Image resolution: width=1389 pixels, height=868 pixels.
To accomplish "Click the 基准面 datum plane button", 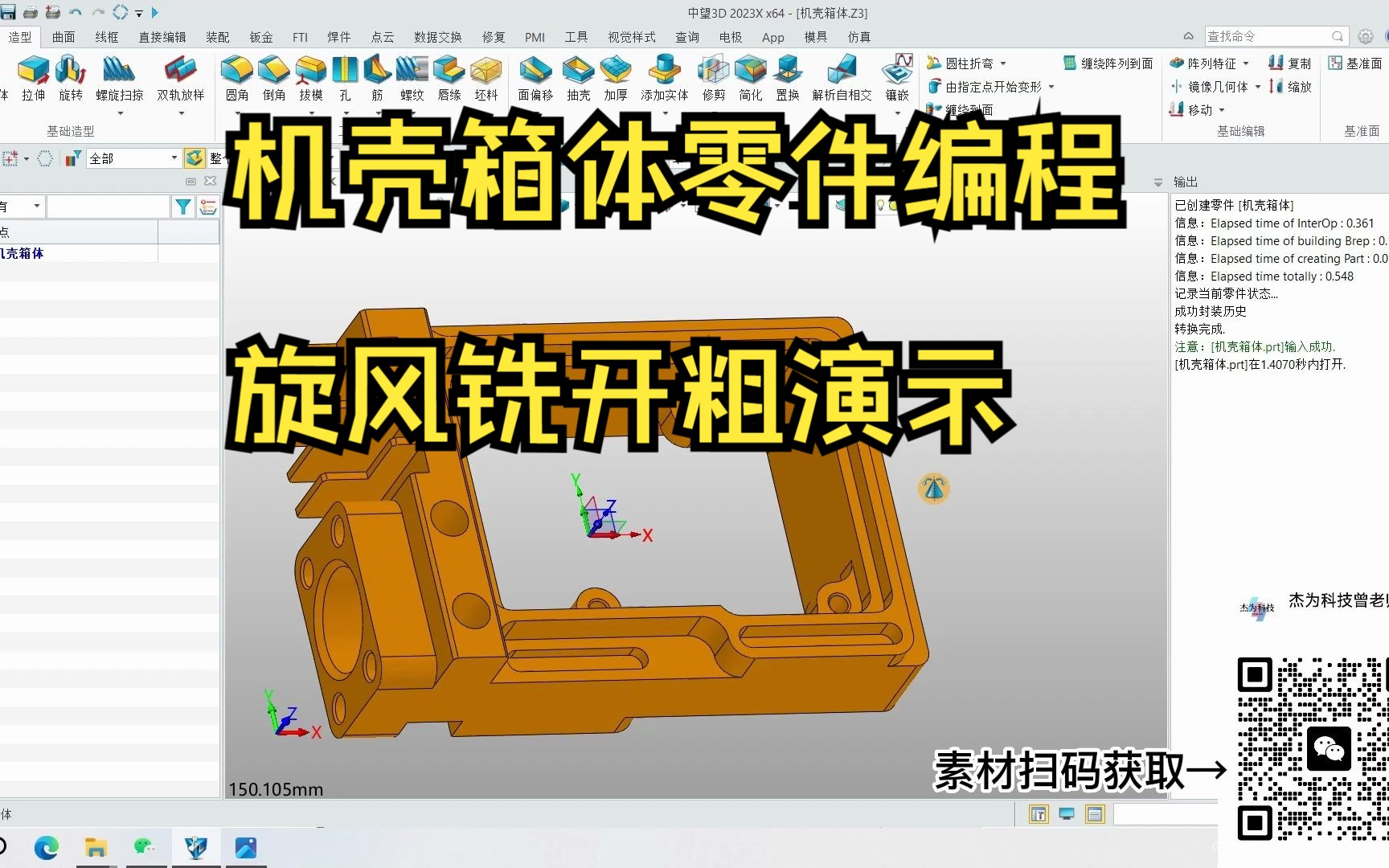I will click(x=1355, y=63).
